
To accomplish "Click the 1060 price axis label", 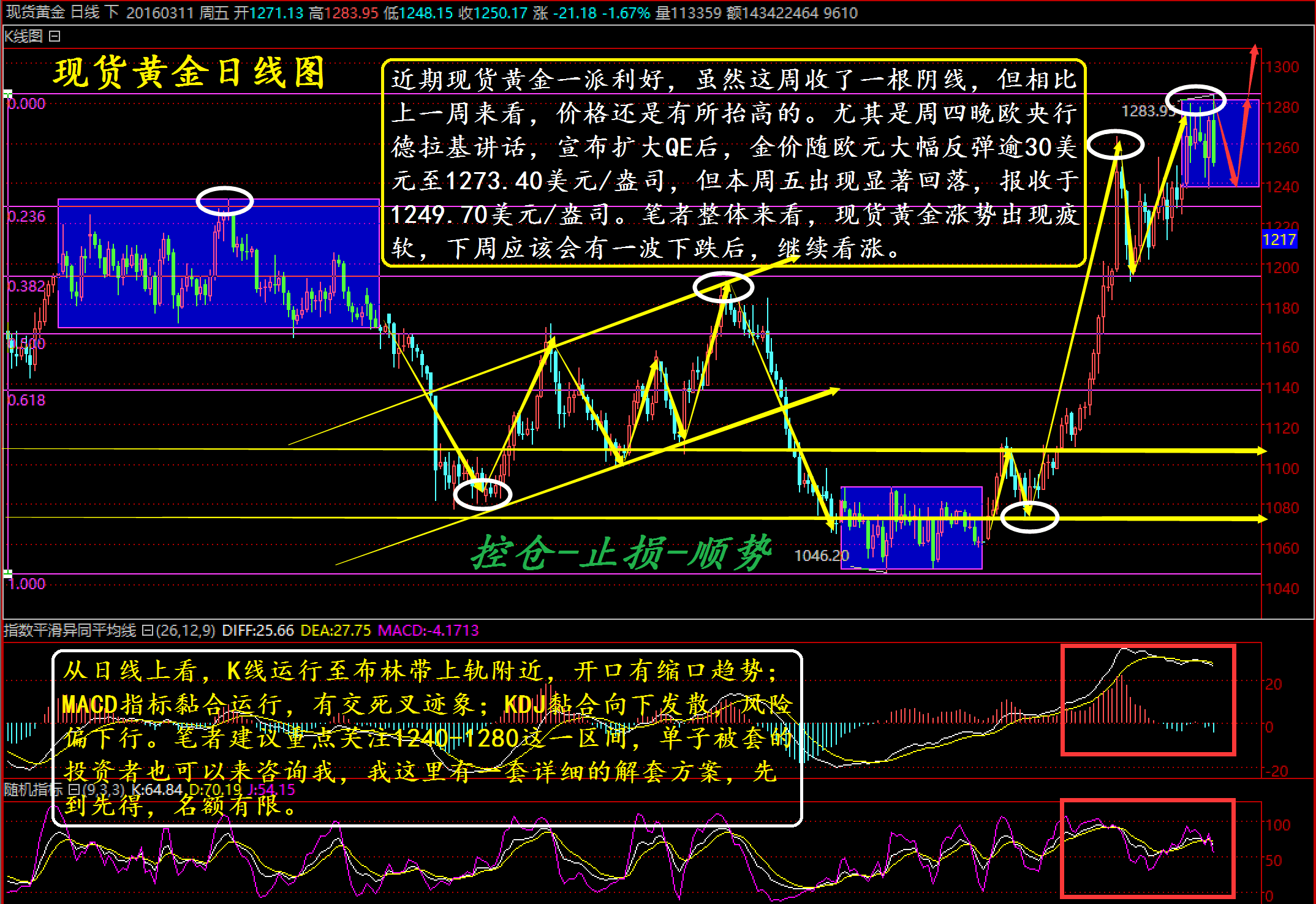I will [1282, 549].
